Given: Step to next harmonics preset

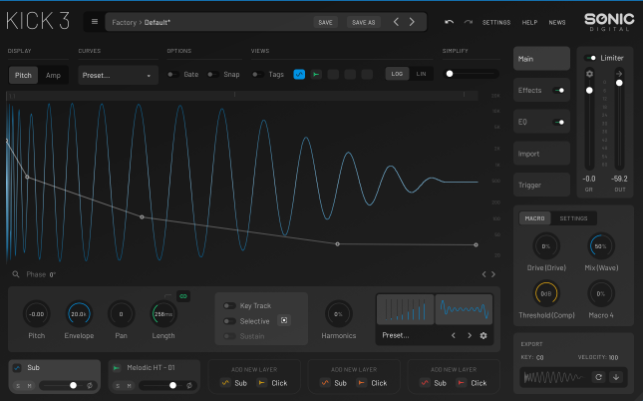Looking at the screenshot, I should 469,335.
